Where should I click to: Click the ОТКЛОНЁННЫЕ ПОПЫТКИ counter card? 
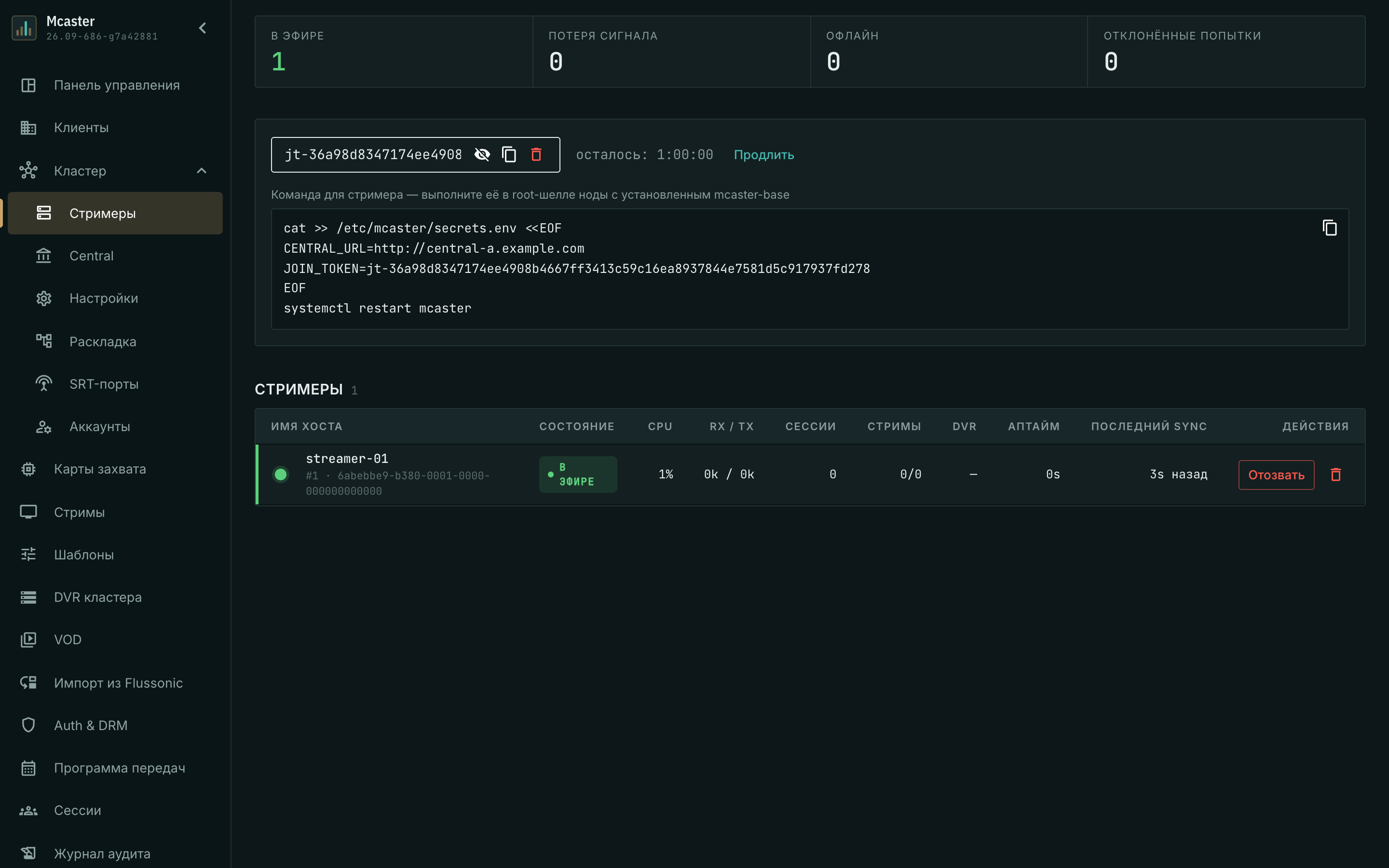(1226, 52)
